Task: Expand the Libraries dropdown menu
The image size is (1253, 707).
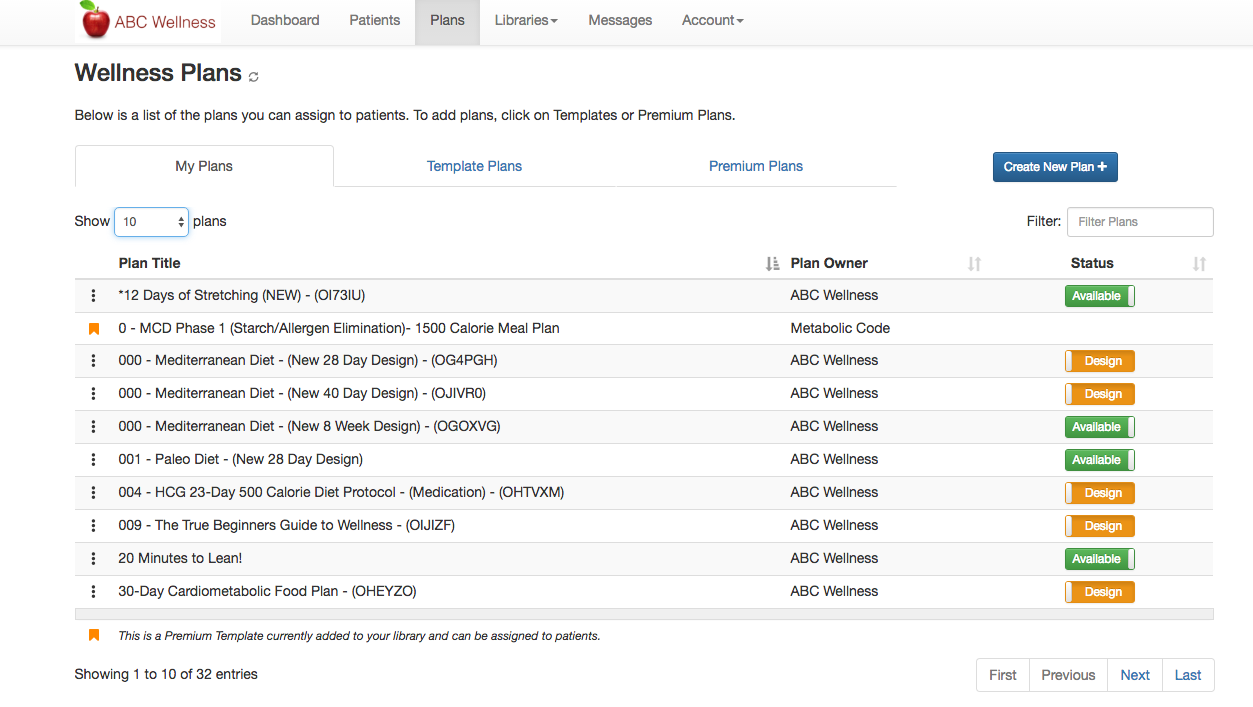Action: 526,21
